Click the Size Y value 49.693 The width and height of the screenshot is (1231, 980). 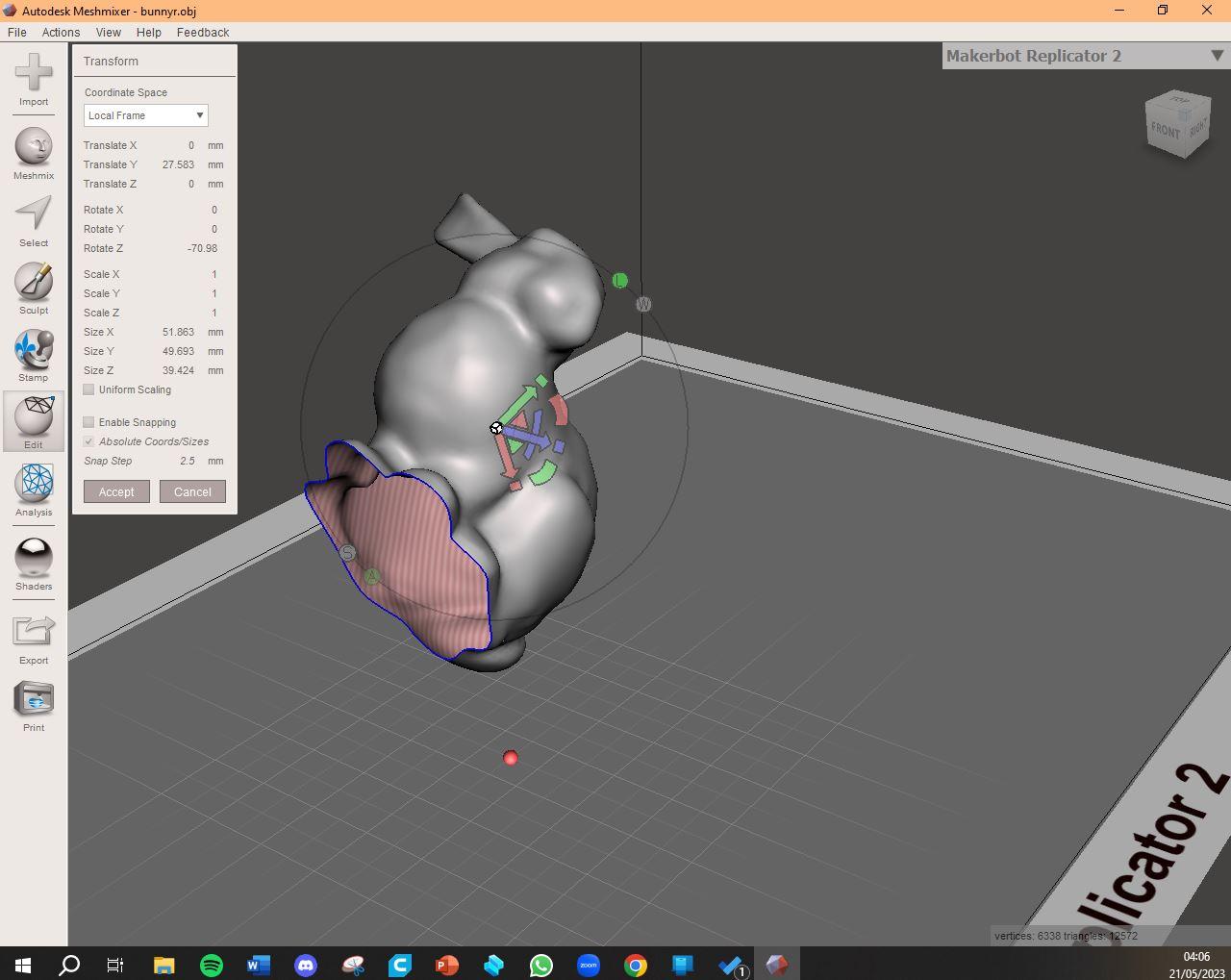click(x=178, y=351)
